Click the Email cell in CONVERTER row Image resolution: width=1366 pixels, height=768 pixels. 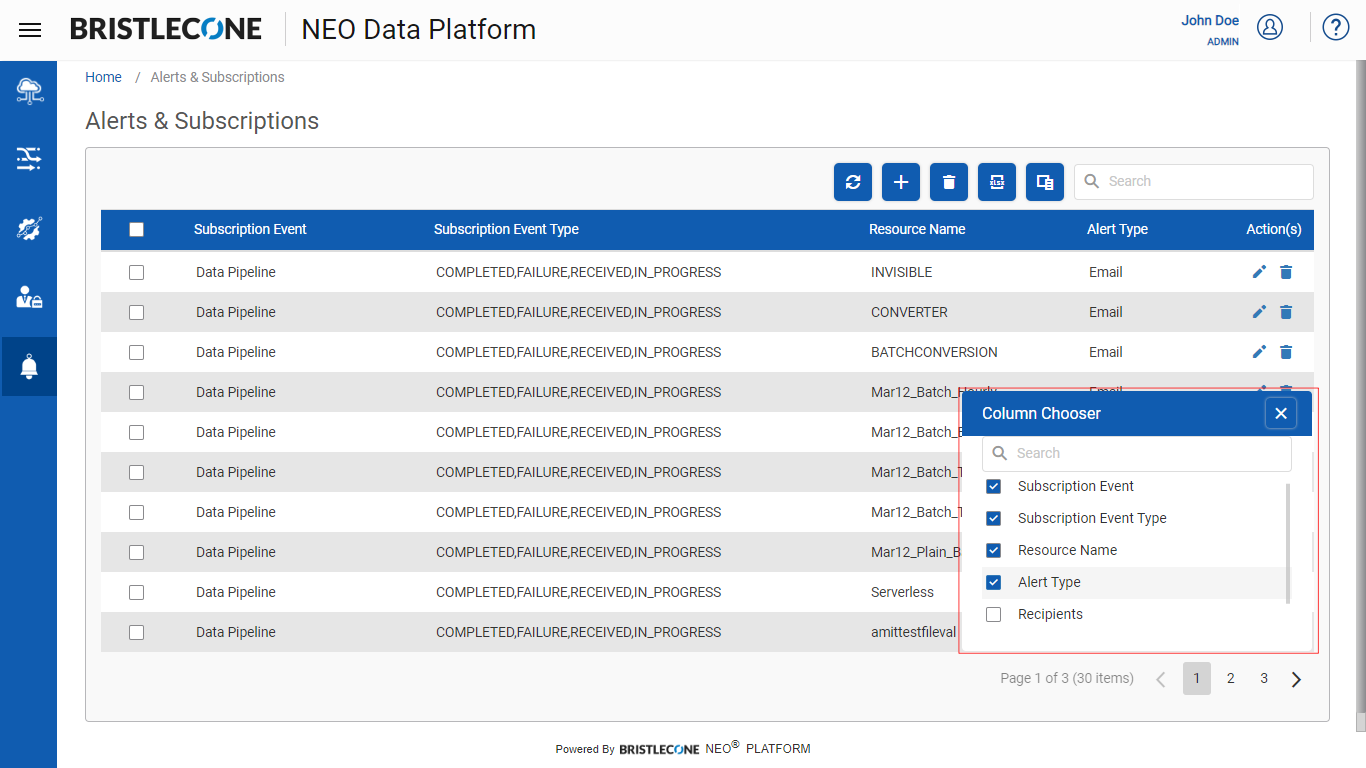tap(1105, 312)
